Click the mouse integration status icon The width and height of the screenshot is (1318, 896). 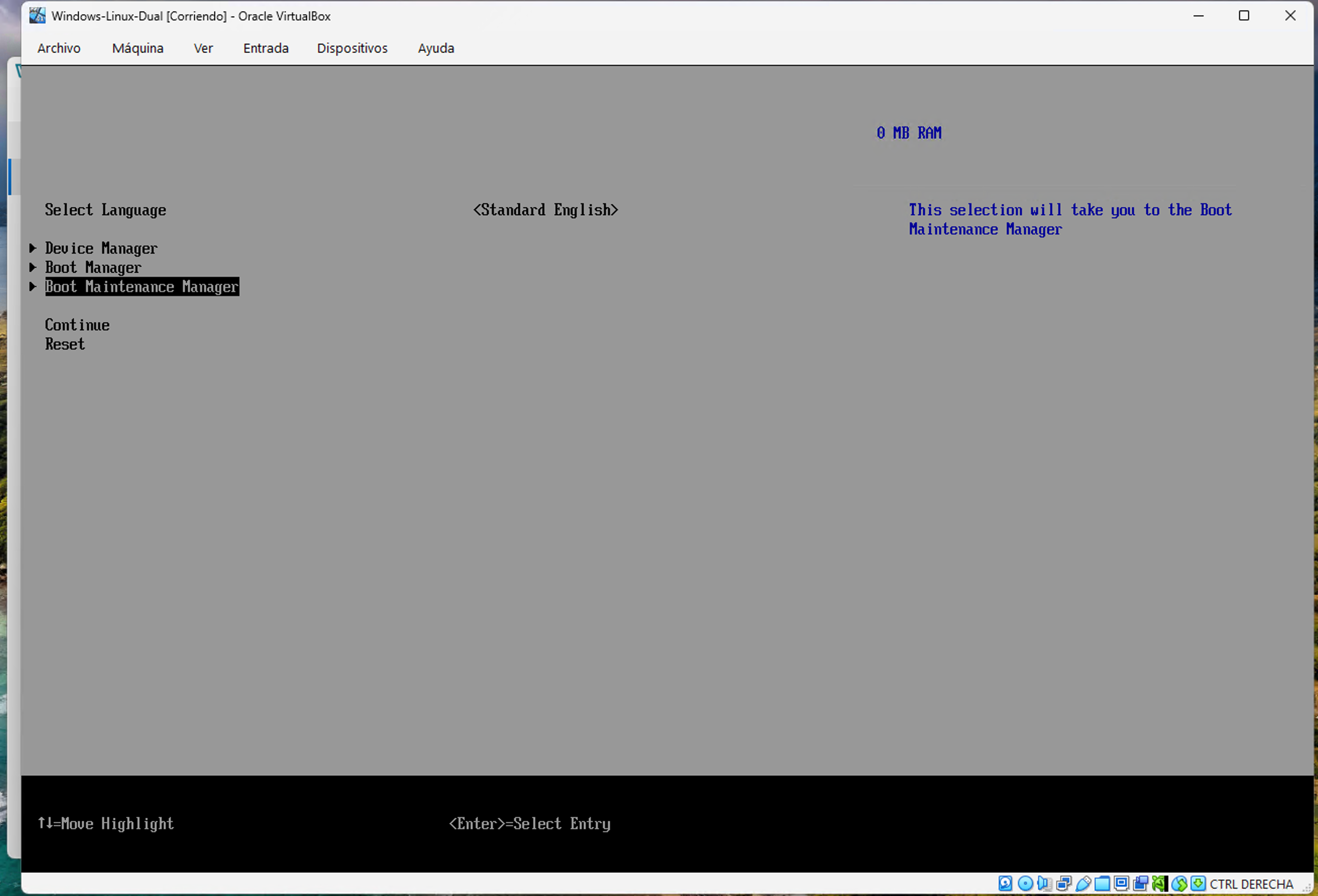click(x=1179, y=883)
